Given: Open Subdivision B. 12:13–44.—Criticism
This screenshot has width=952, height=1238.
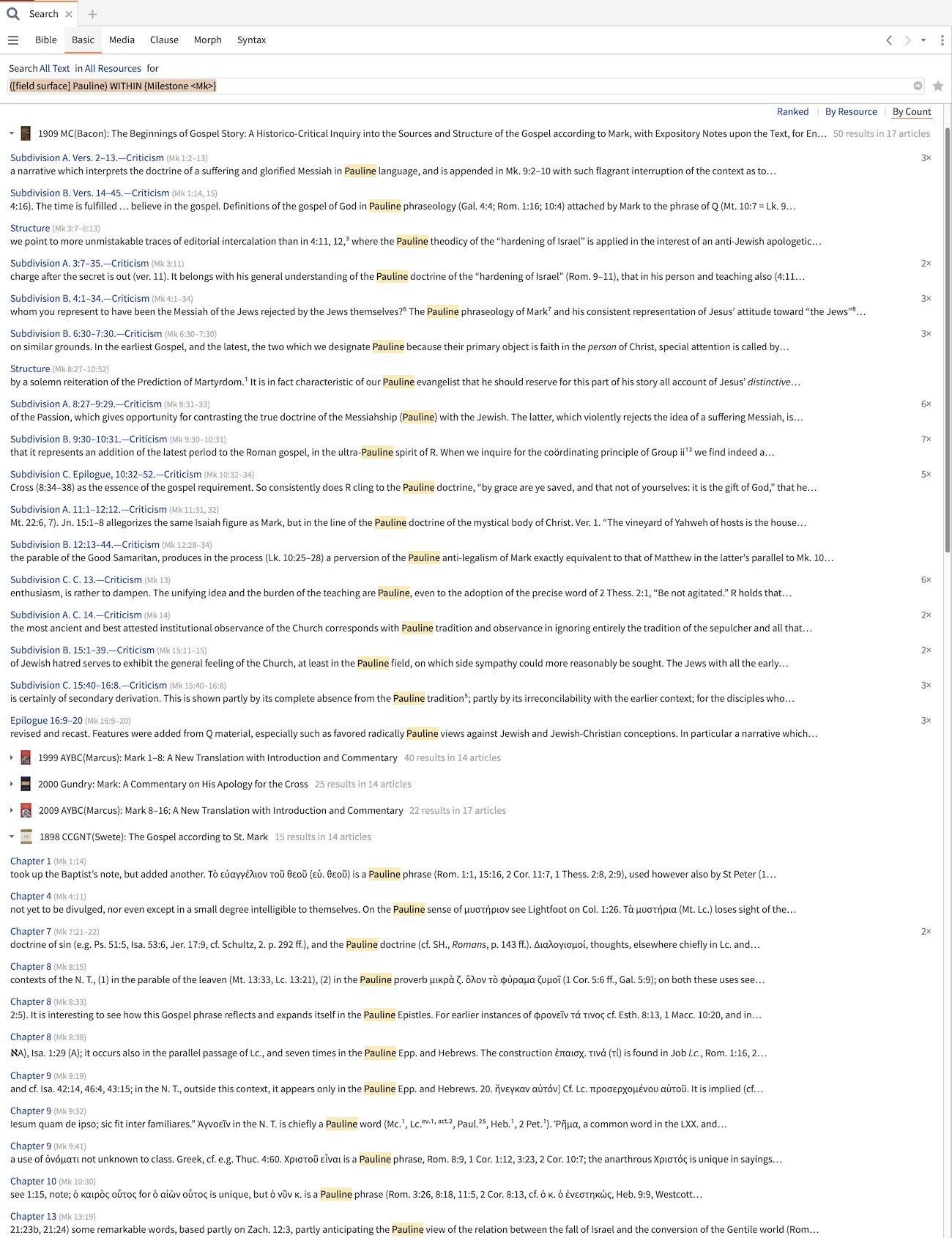Looking at the screenshot, I should pos(85,544).
